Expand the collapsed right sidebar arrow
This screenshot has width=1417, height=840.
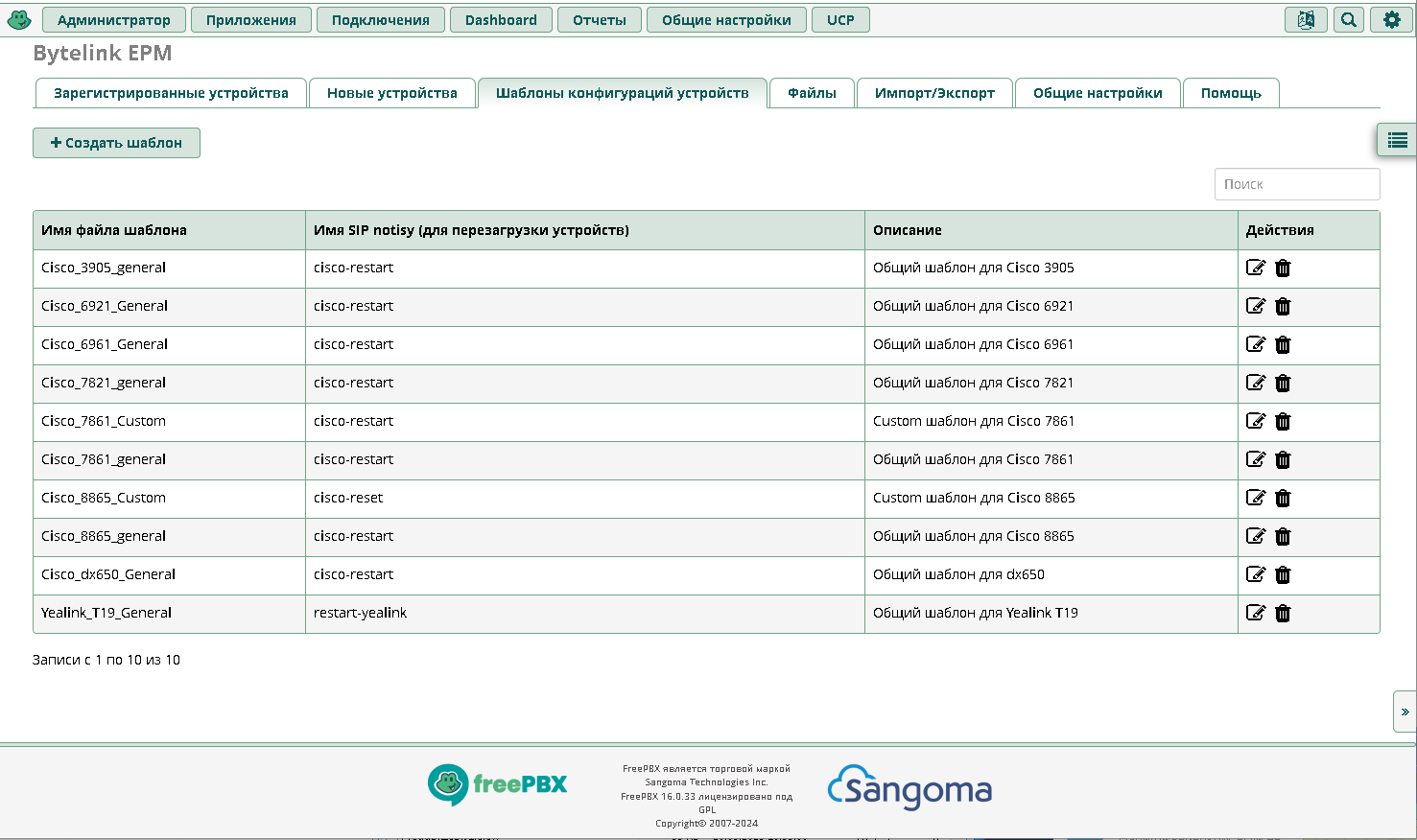click(1405, 712)
